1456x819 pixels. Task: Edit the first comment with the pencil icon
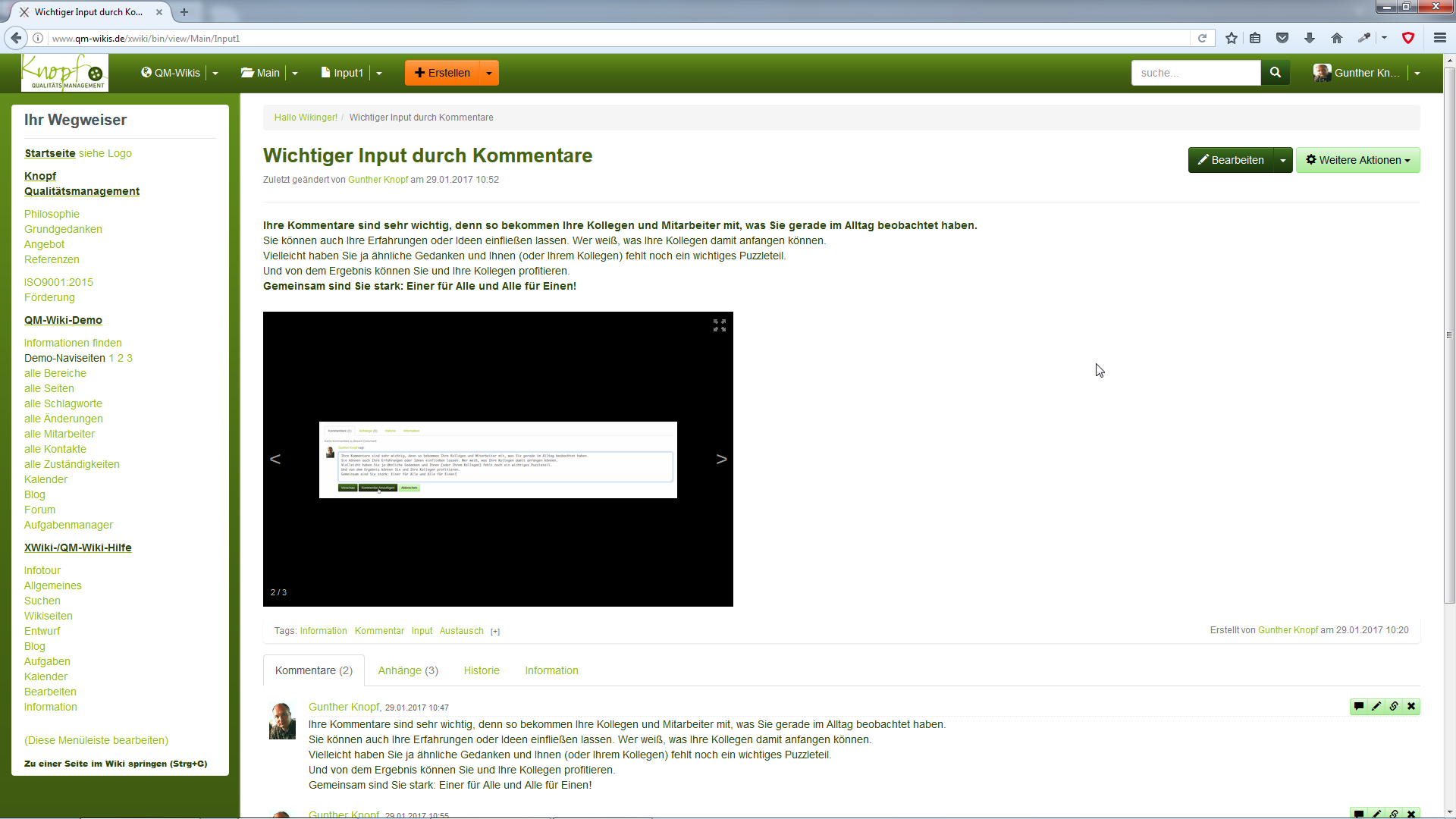pos(1376,706)
